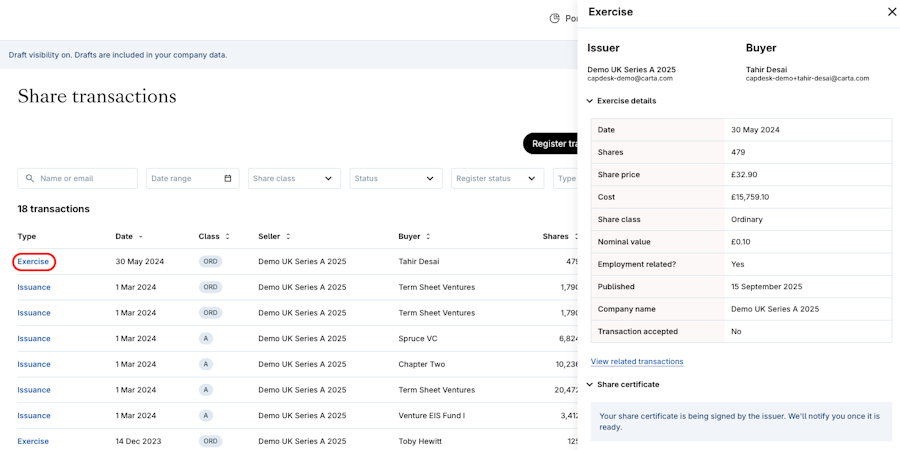Open the Chapter Two Issuance transaction
Image resolution: width=900 pixels, height=450 pixels.
[33, 365]
